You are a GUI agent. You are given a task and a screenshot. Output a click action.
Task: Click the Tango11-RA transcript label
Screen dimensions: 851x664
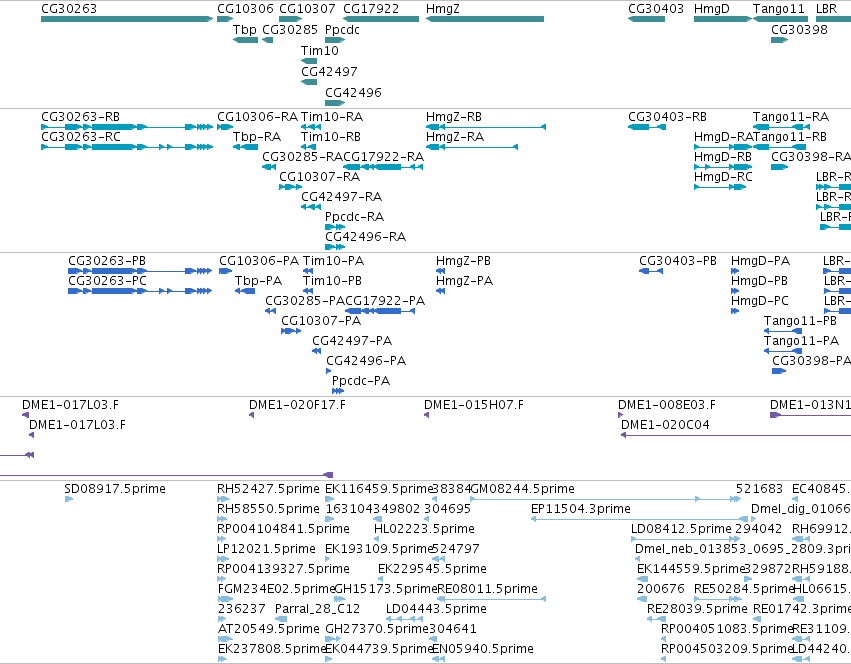point(791,117)
